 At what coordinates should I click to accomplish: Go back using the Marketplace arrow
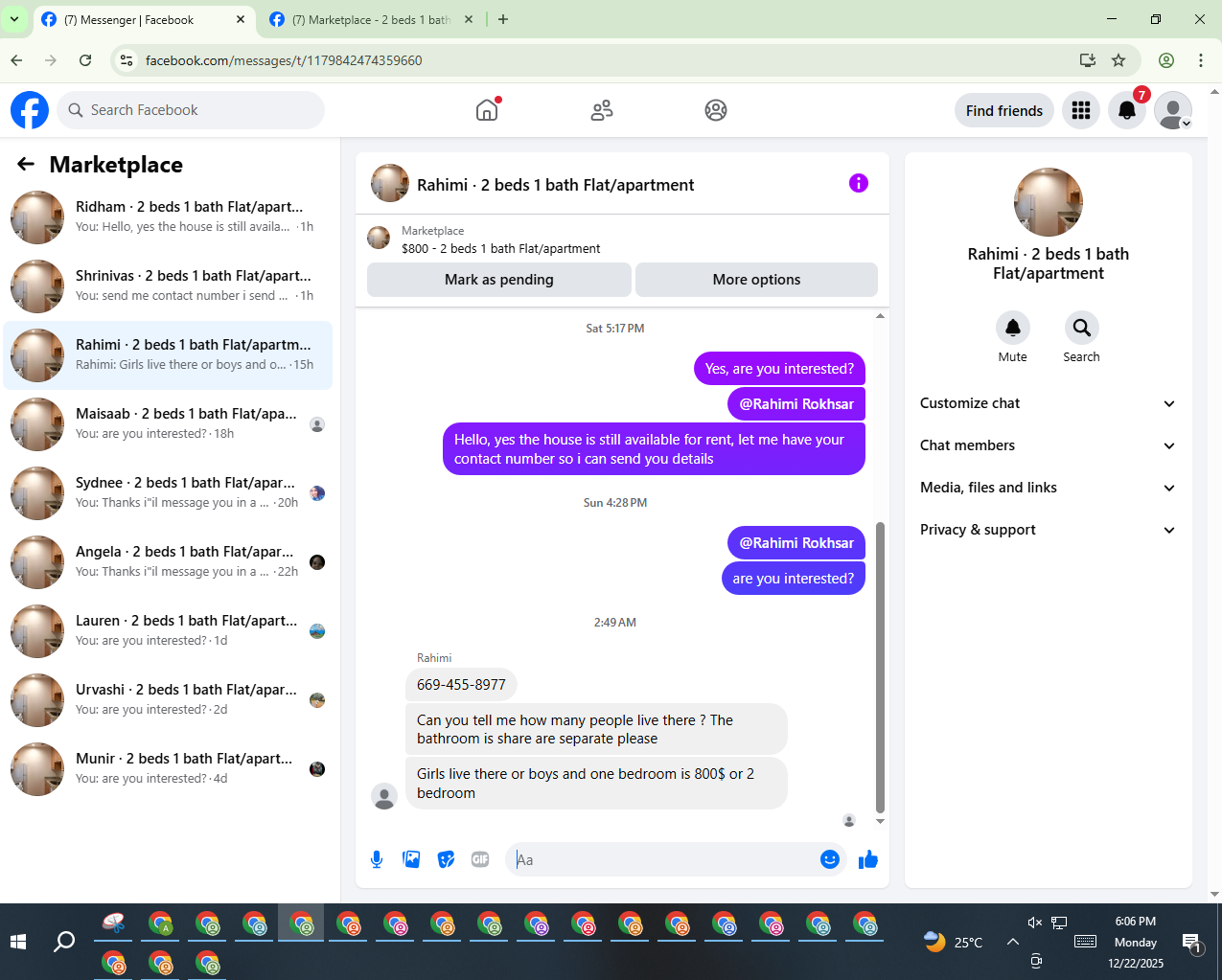tap(26, 165)
